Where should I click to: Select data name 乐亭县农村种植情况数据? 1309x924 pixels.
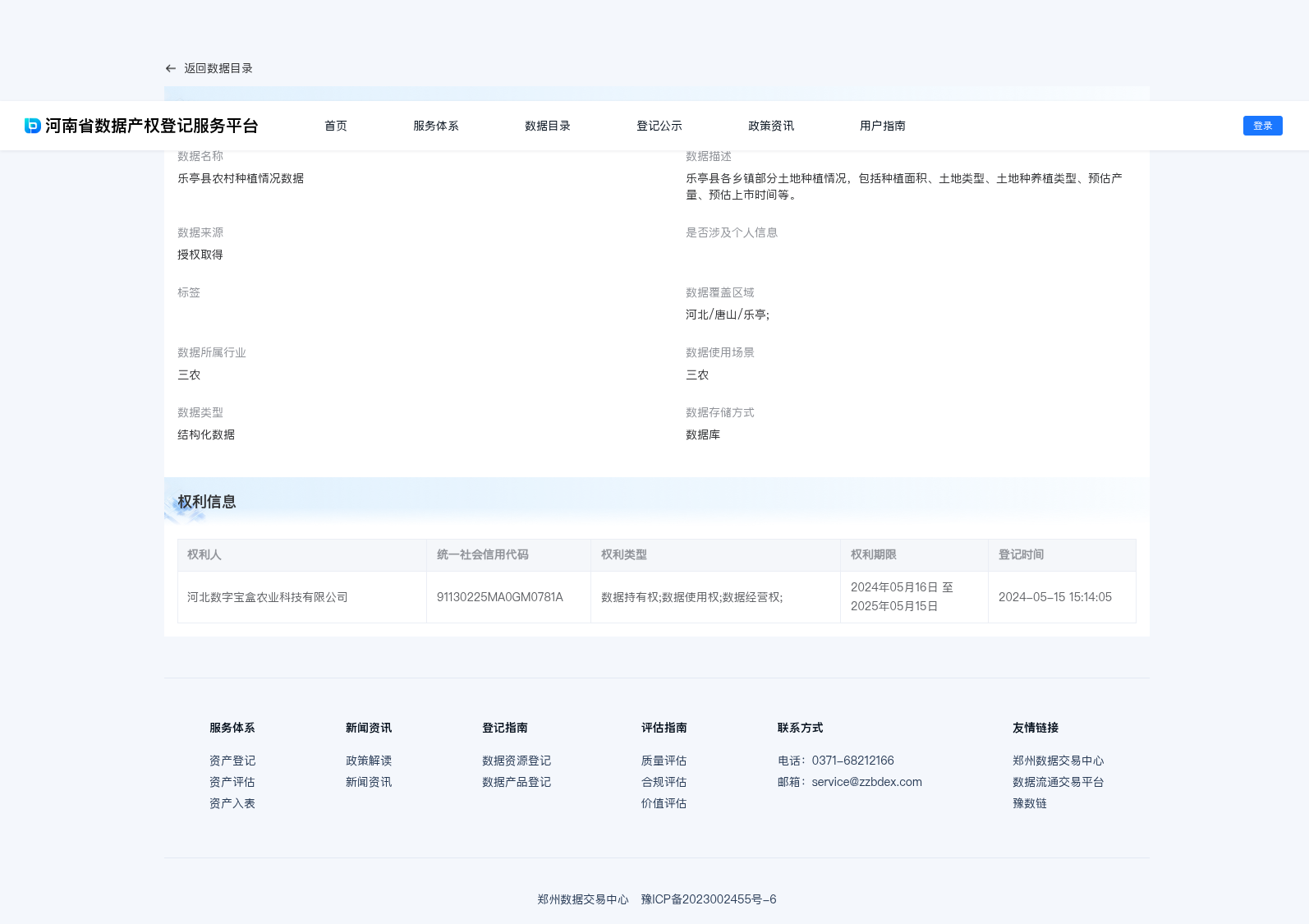[241, 178]
